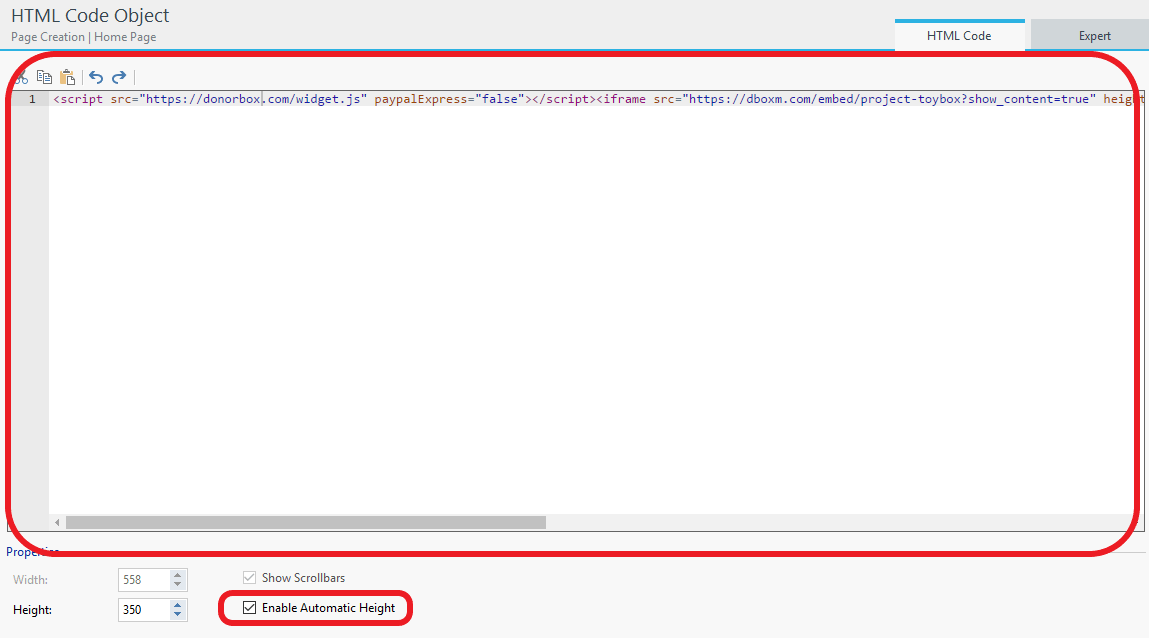Viewport: 1149px width, 638px height.
Task: Decrease Width with the down arrow
Action: 178,585
